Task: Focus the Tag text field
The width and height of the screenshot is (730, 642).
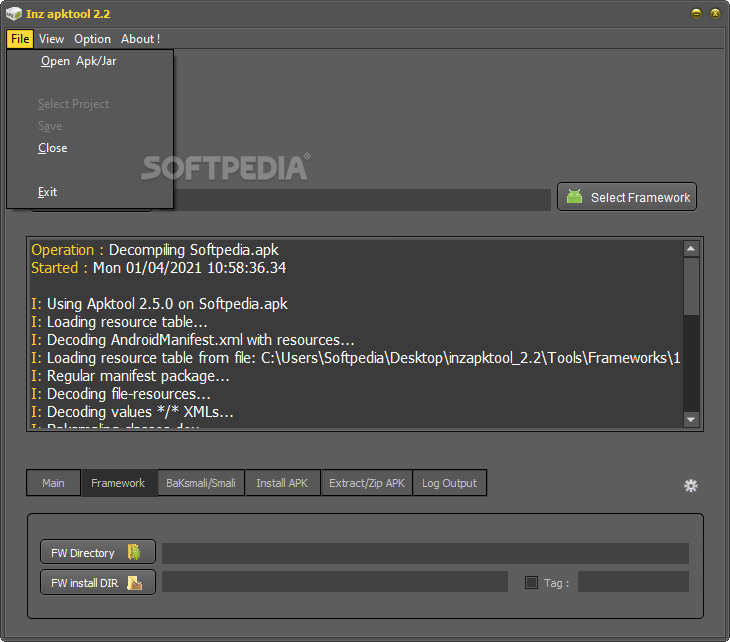Action: point(633,582)
